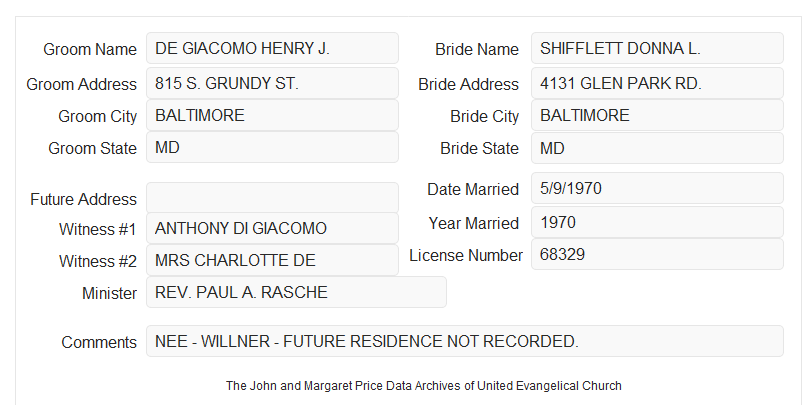The width and height of the screenshot is (805, 405).
Task: Click the Comments label
Action: (99, 342)
